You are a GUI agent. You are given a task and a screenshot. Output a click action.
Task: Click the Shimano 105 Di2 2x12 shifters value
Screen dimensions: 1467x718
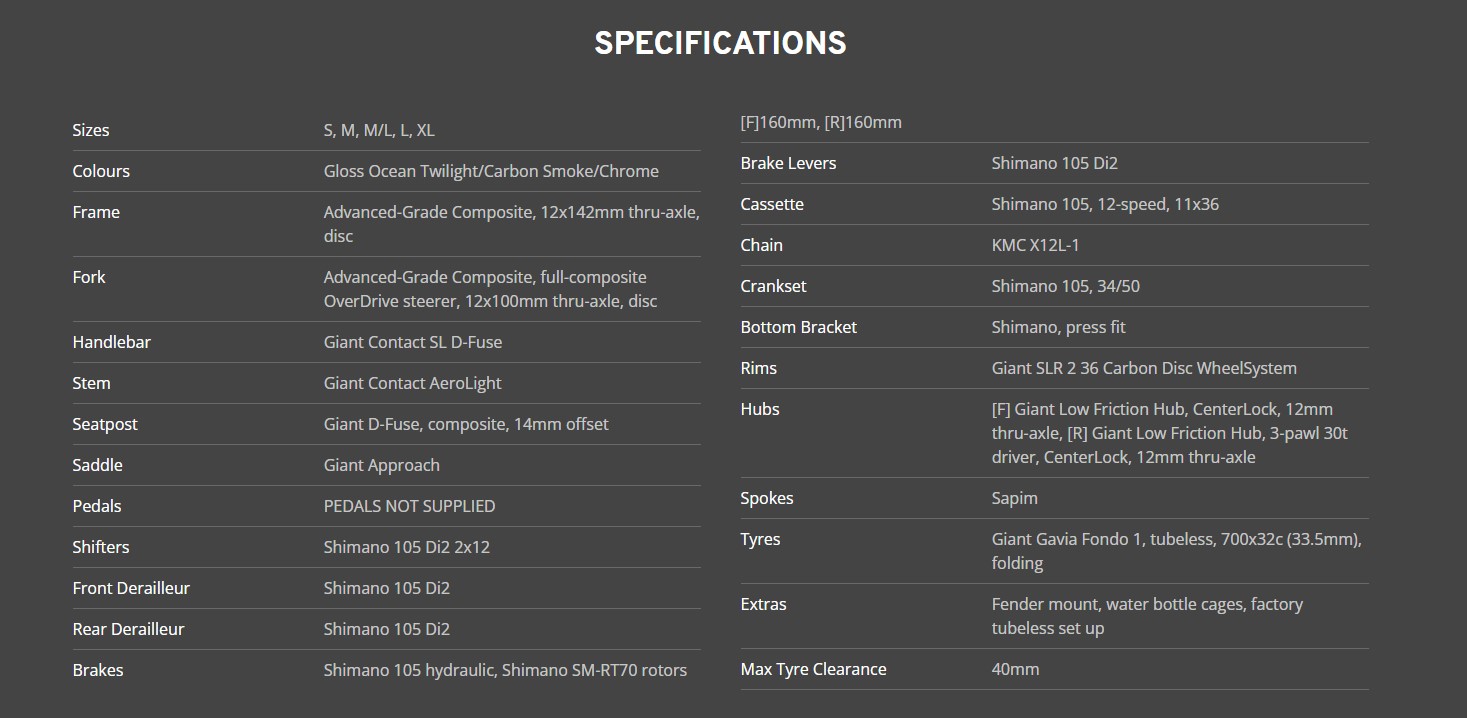click(x=406, y=547)
